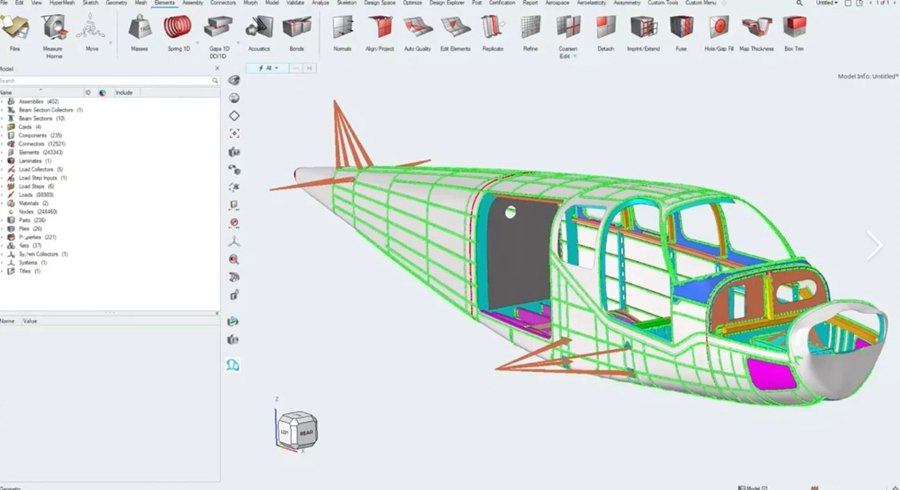900x490 pixels.
Task: Click the view orientation cube
Action: pyautogui.click(x=298, y=430)
